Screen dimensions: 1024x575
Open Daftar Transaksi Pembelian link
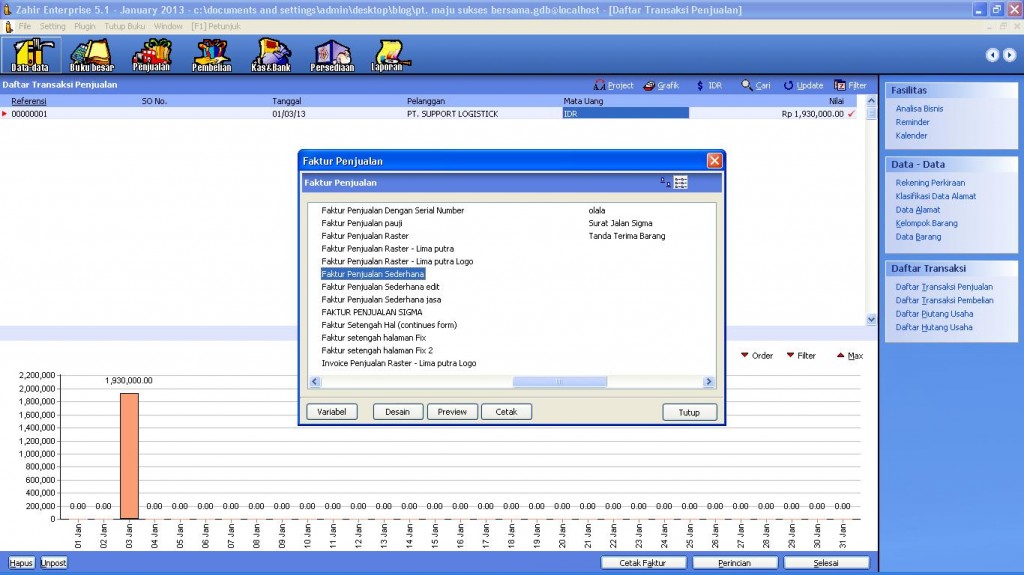[944, 300]
